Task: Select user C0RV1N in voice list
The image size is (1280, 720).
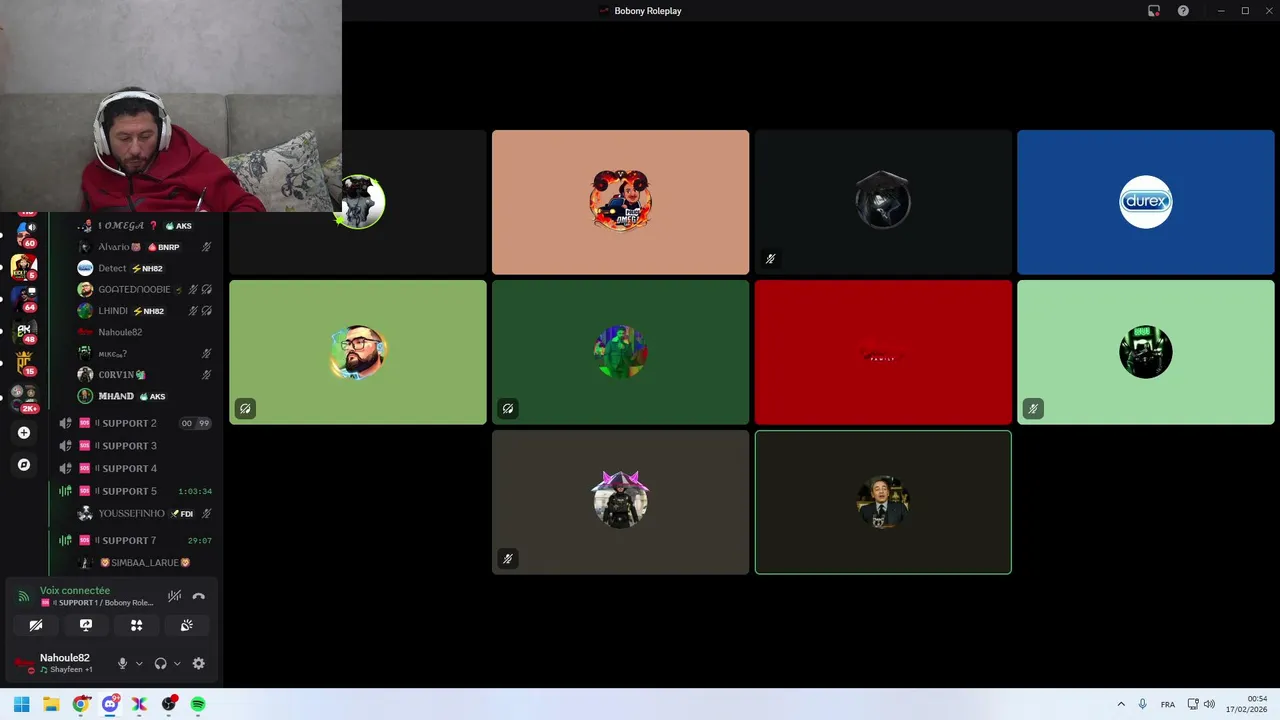Action: (145, 375)
